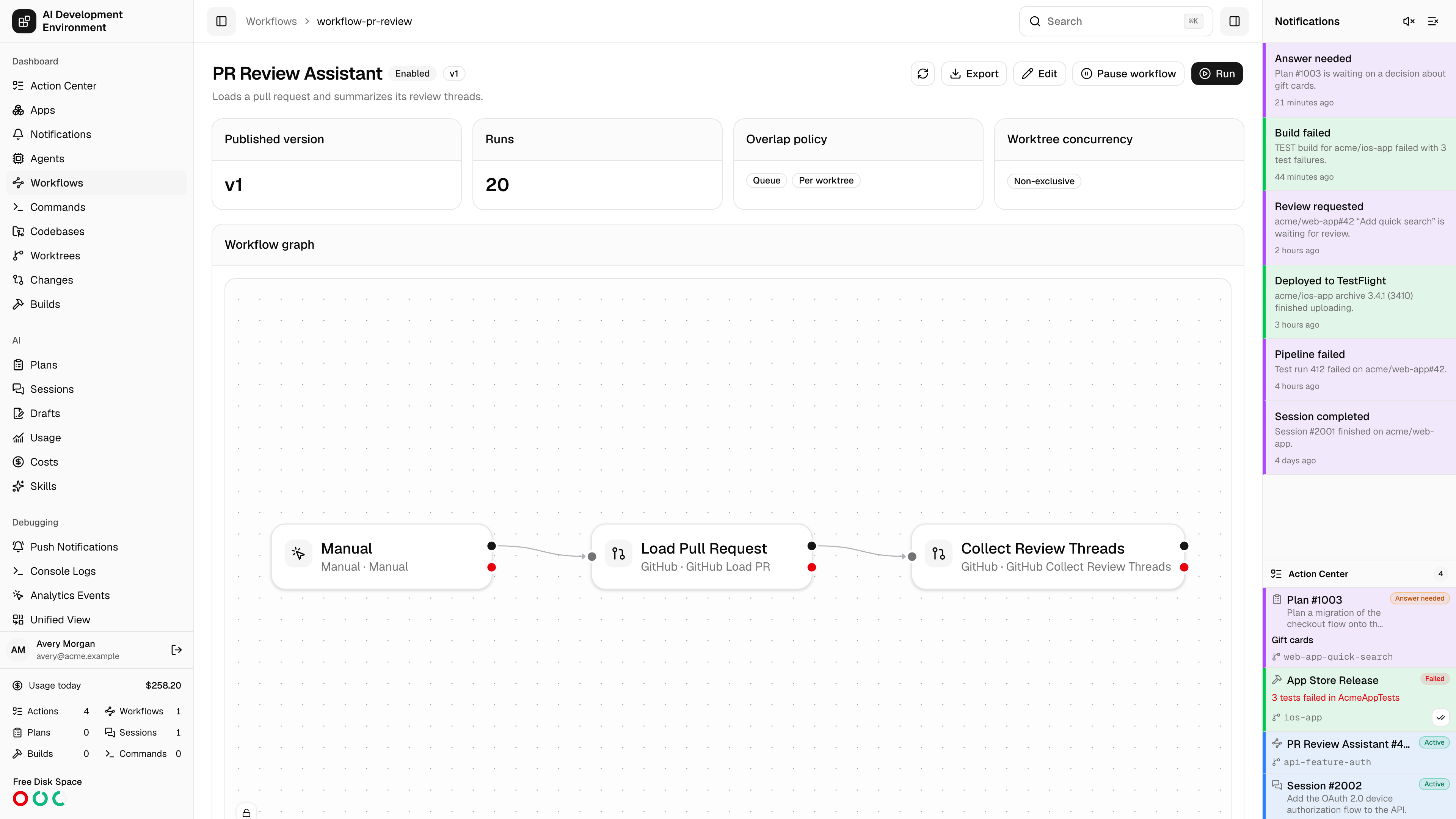Viewport: 1456px width, 819px height.
Task: Open the Build failed notification
Action: [x=1359, y=154]
